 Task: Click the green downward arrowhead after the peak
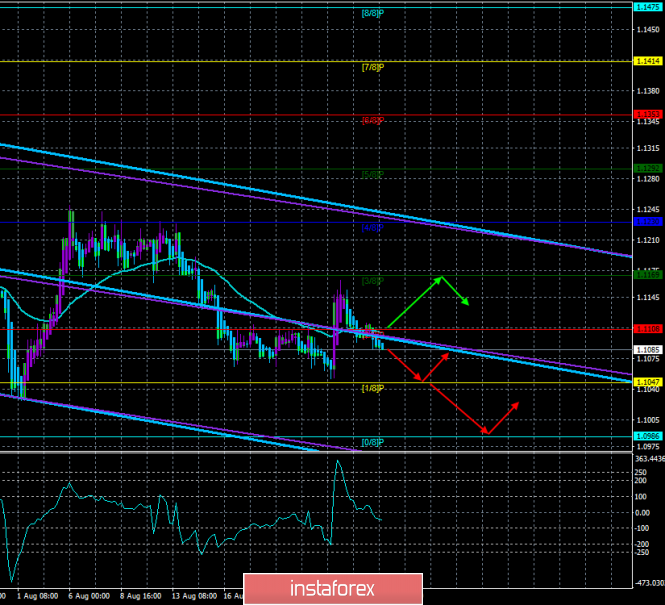pos(465,302)
